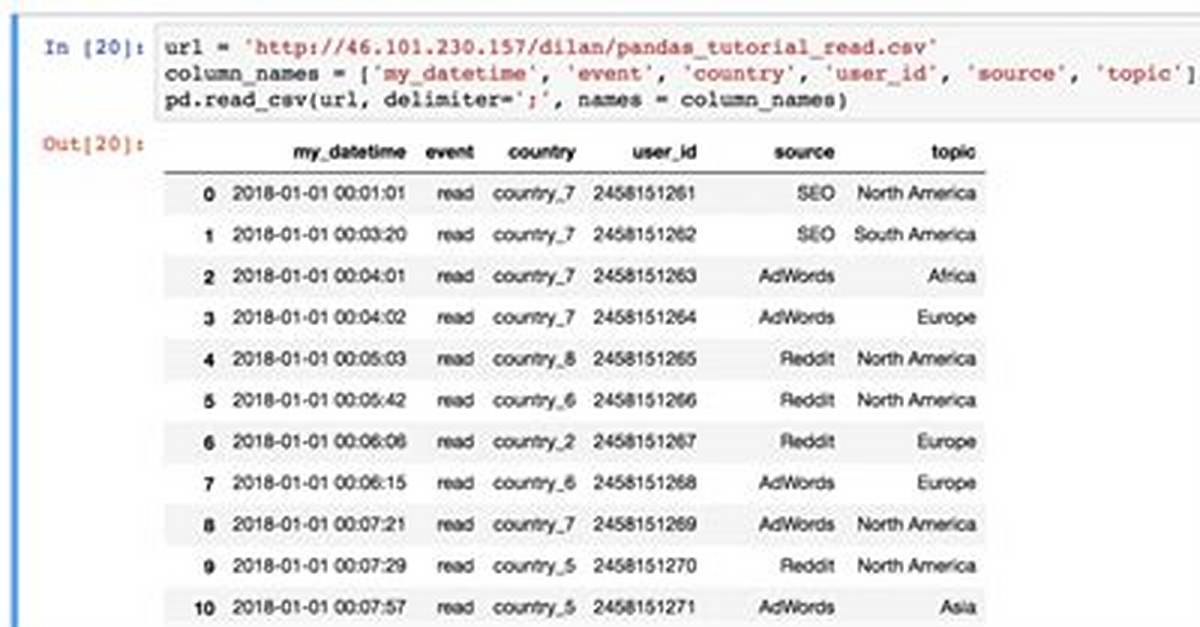
Task: Click the In [20] code cell prompt
Action: [95, 48]
